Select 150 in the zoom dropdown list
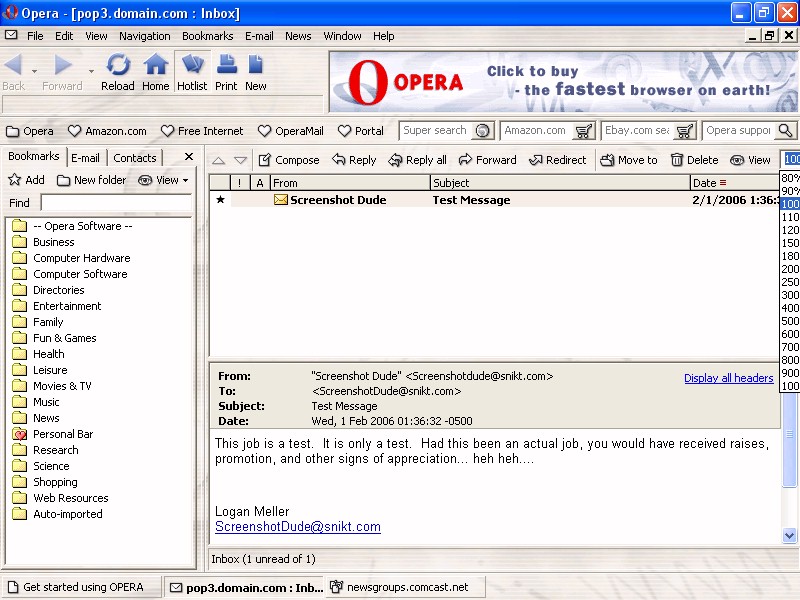Image resolution: width=800 pixels, height=600 pixels. click(x=790, y=243)
